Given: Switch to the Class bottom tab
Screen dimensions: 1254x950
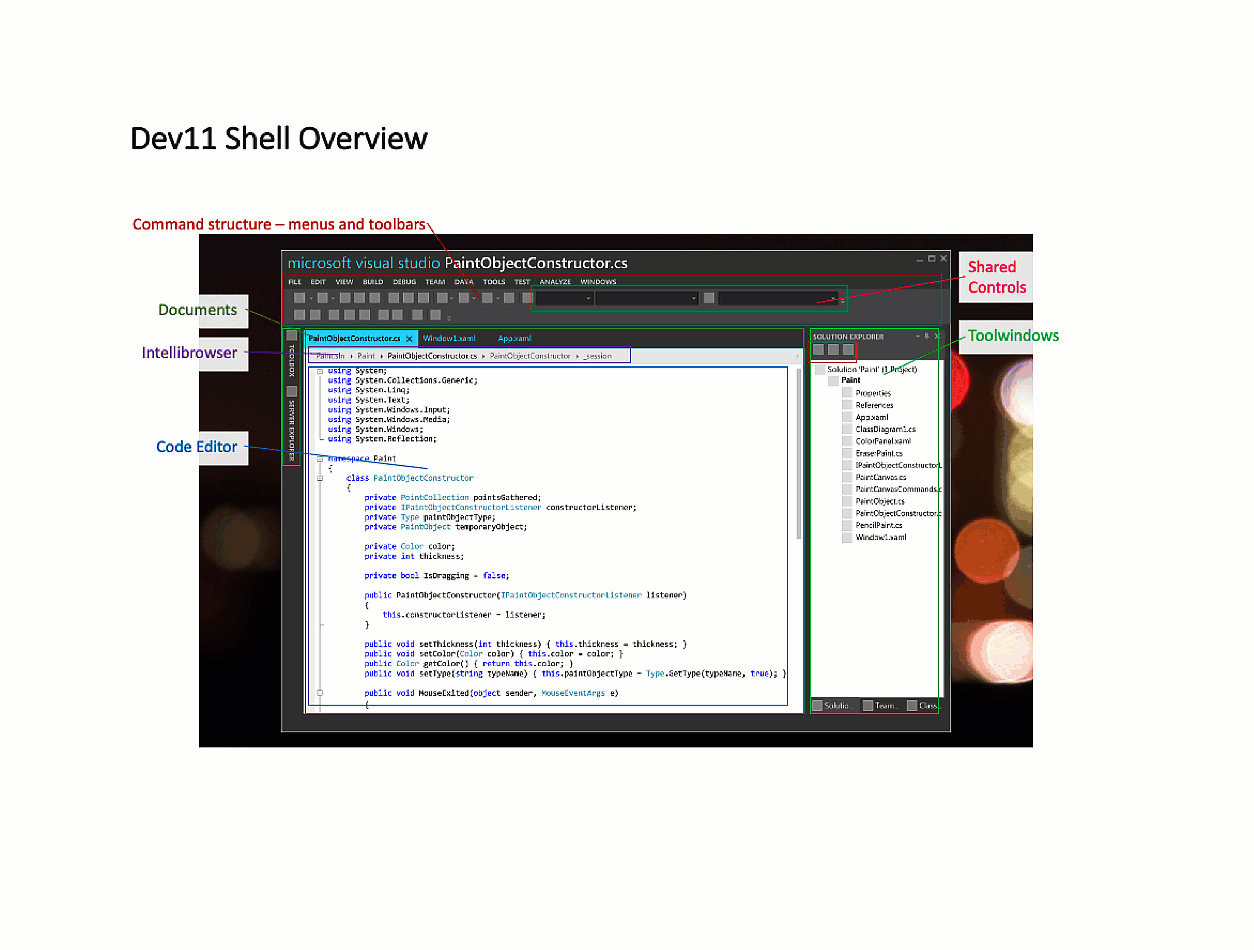Looking at the screenshot, I should point(924,706).
